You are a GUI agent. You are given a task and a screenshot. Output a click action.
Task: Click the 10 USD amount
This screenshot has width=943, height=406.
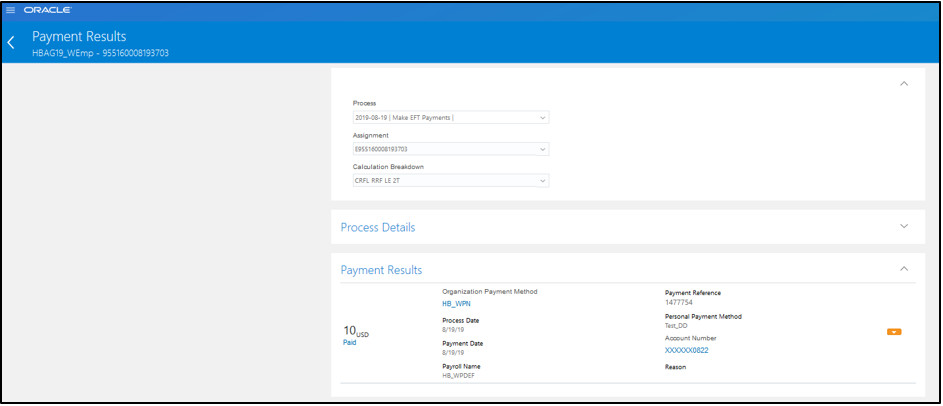pyautogui.click(x=355, y=331)
